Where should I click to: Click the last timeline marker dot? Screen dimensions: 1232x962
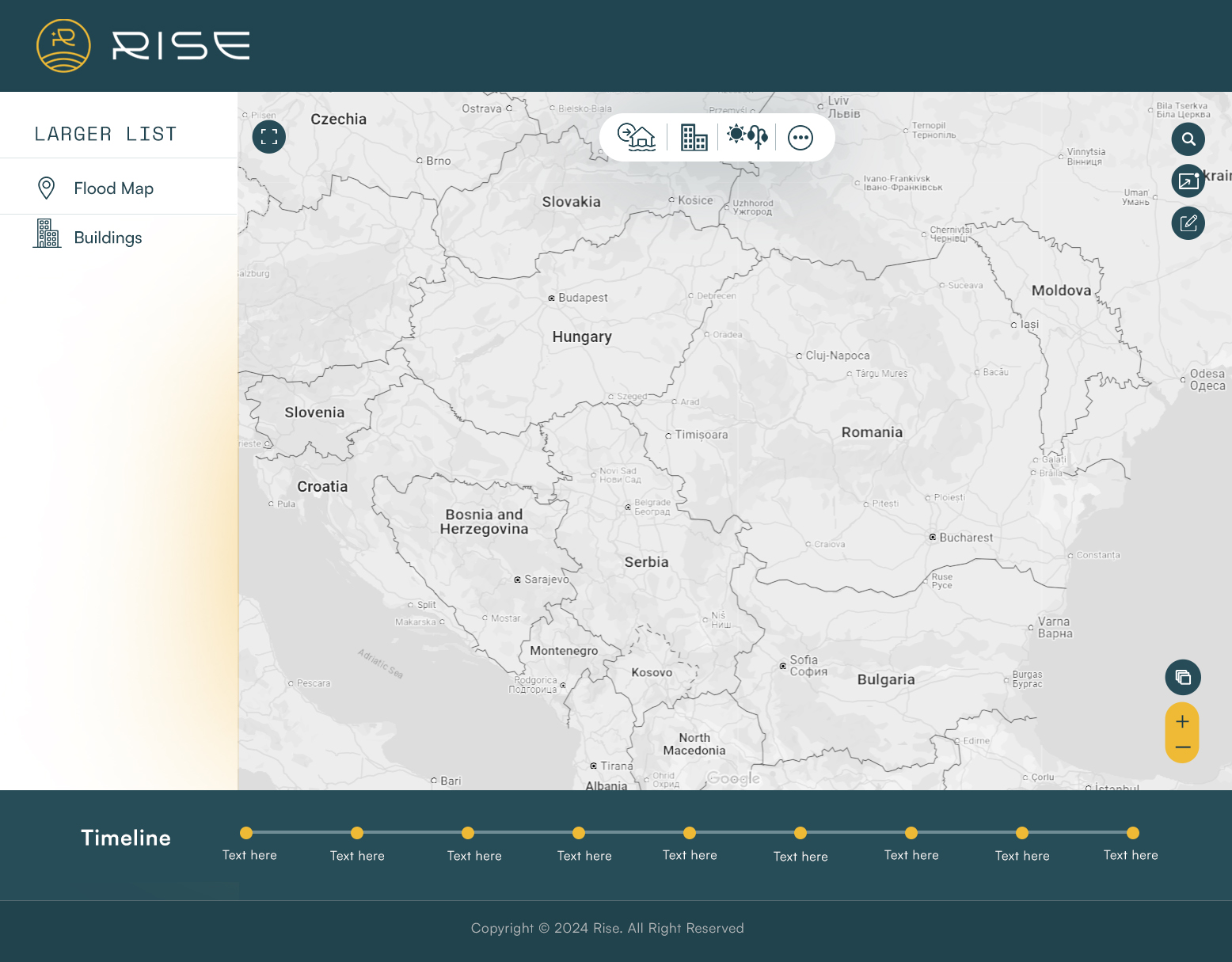pos(1133,833)
